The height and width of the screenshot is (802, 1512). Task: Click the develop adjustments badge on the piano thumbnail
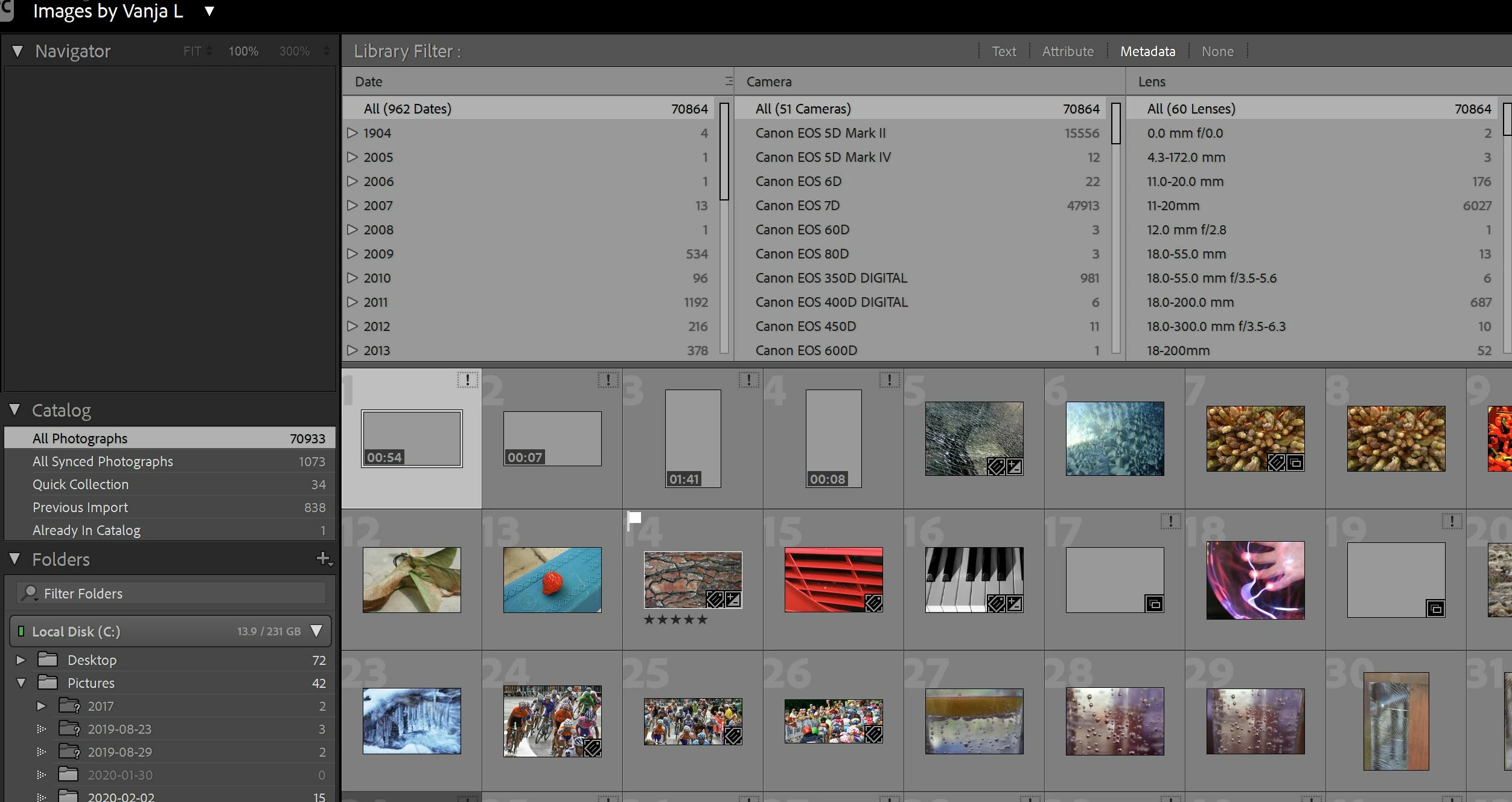(1015, 603)
